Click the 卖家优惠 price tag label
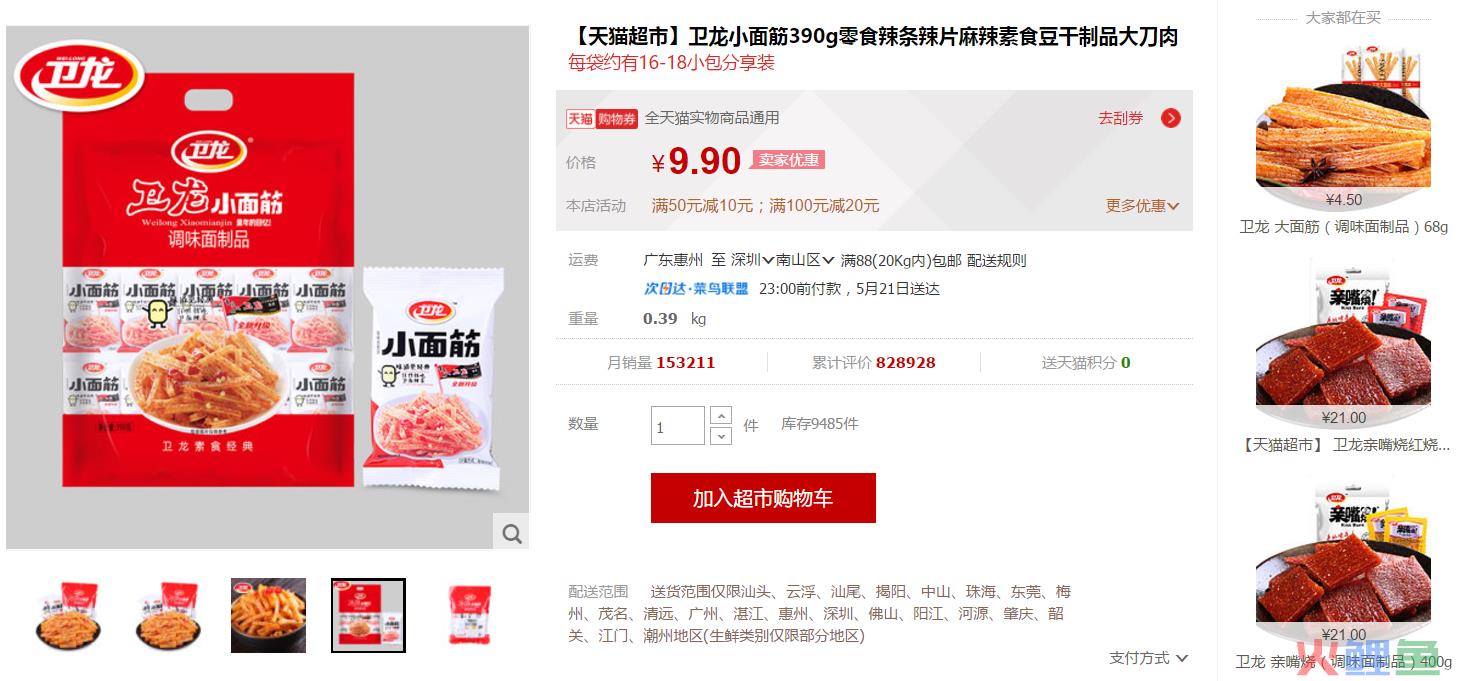This screenshot has width=1464, height=681. (x=788, y=160)
